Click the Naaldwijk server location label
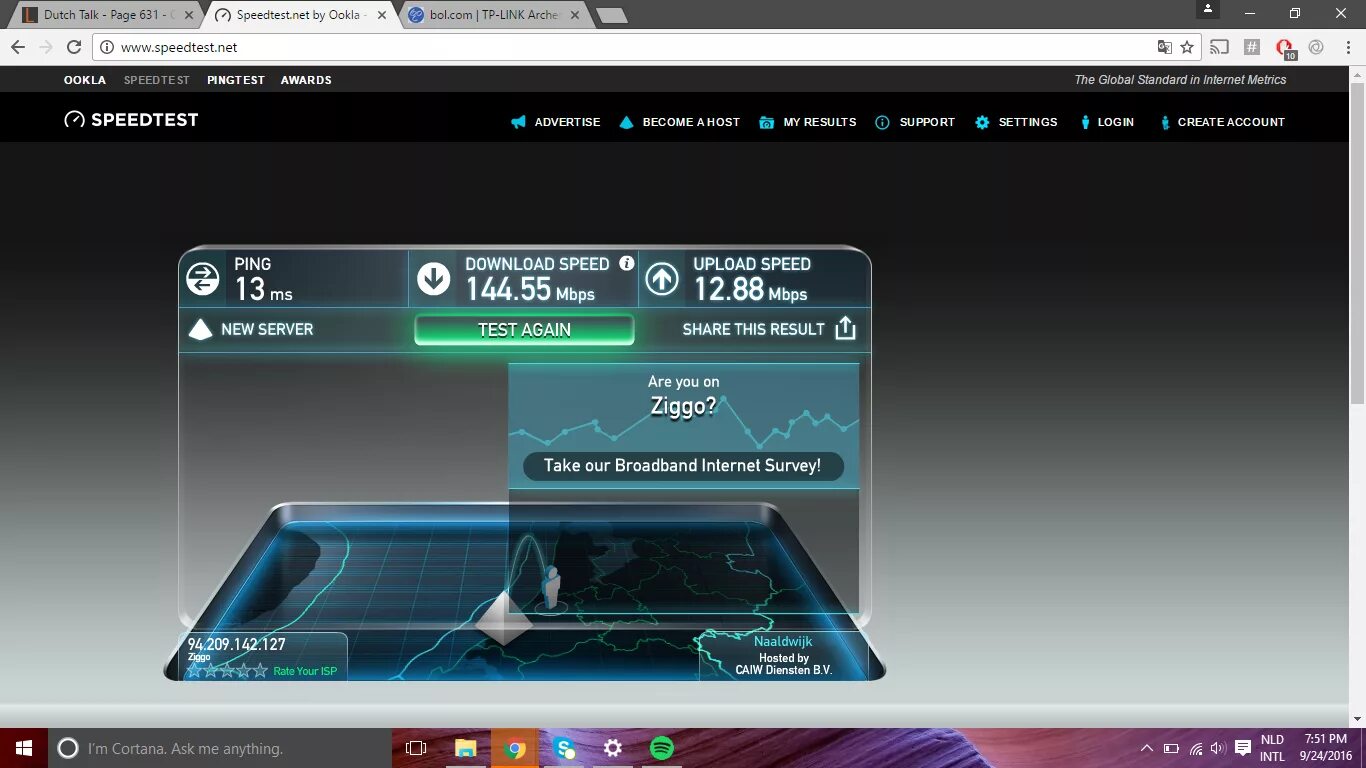 (x=783, y=641)
